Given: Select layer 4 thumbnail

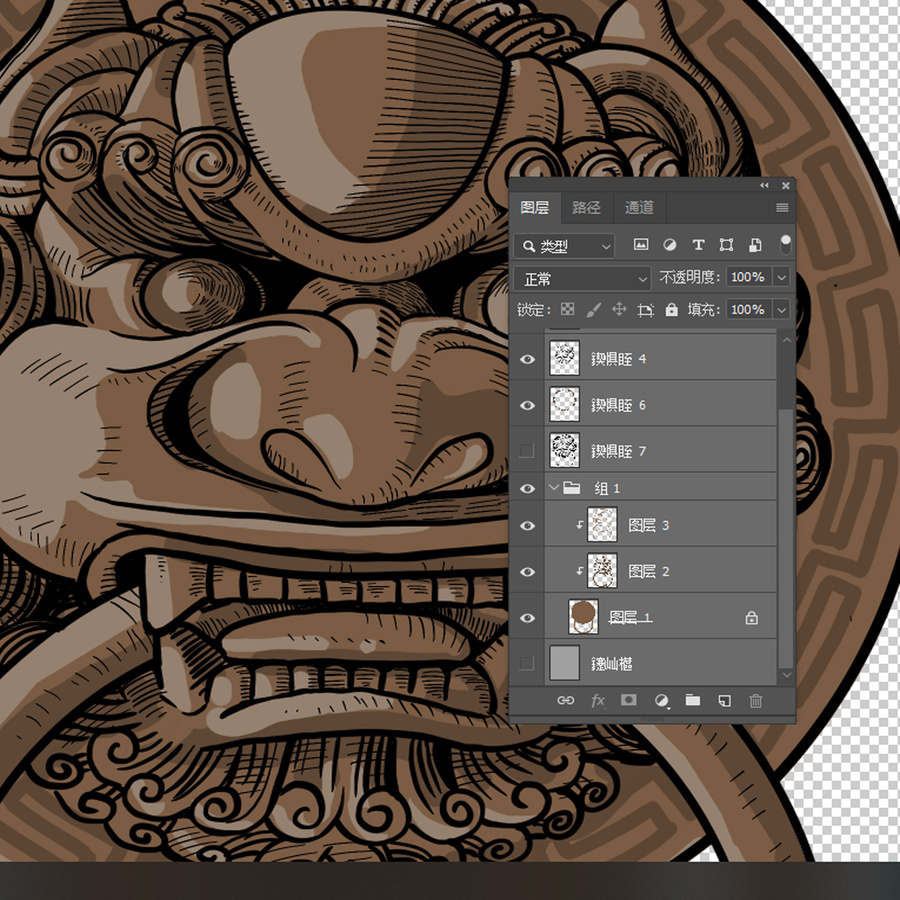Looking at the screenshot, I should pos(564,358).
